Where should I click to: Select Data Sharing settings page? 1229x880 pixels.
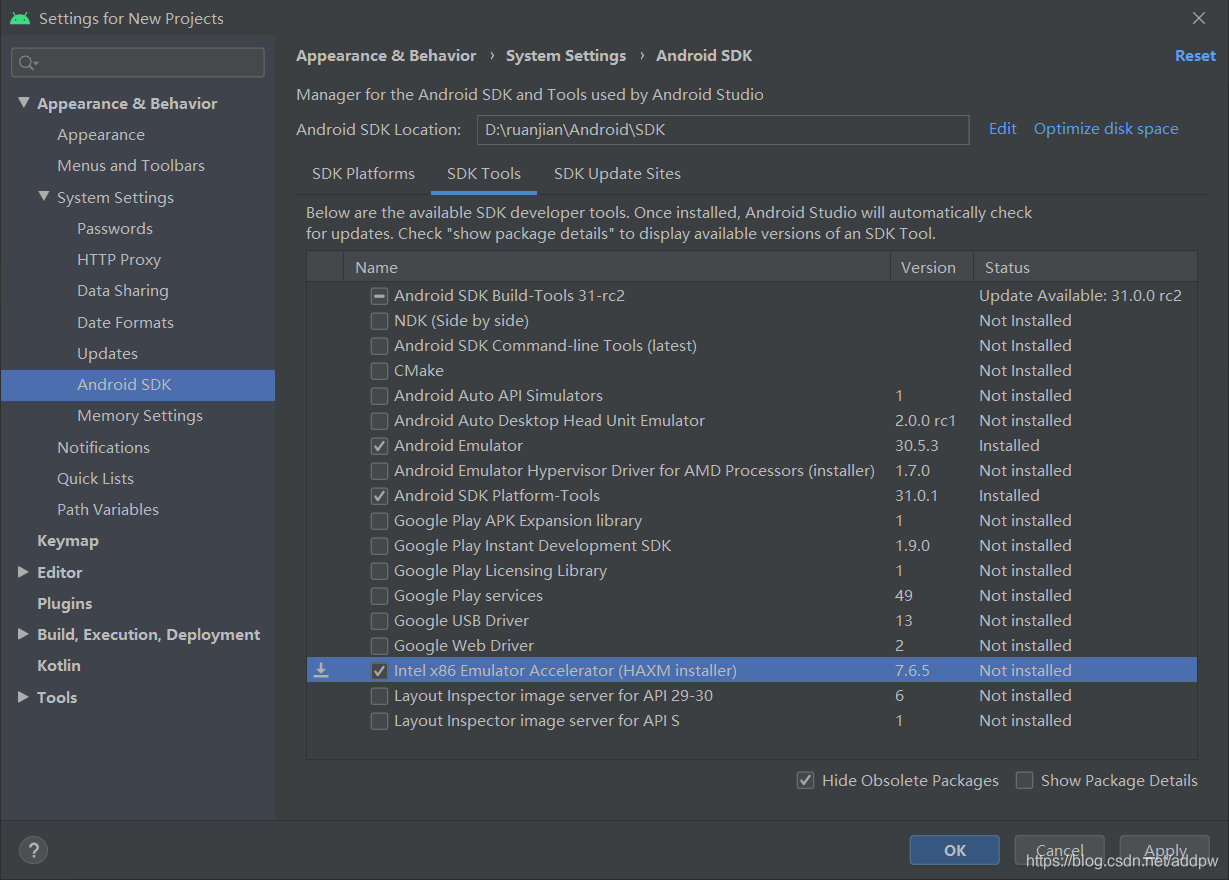(x=123, y=291)
